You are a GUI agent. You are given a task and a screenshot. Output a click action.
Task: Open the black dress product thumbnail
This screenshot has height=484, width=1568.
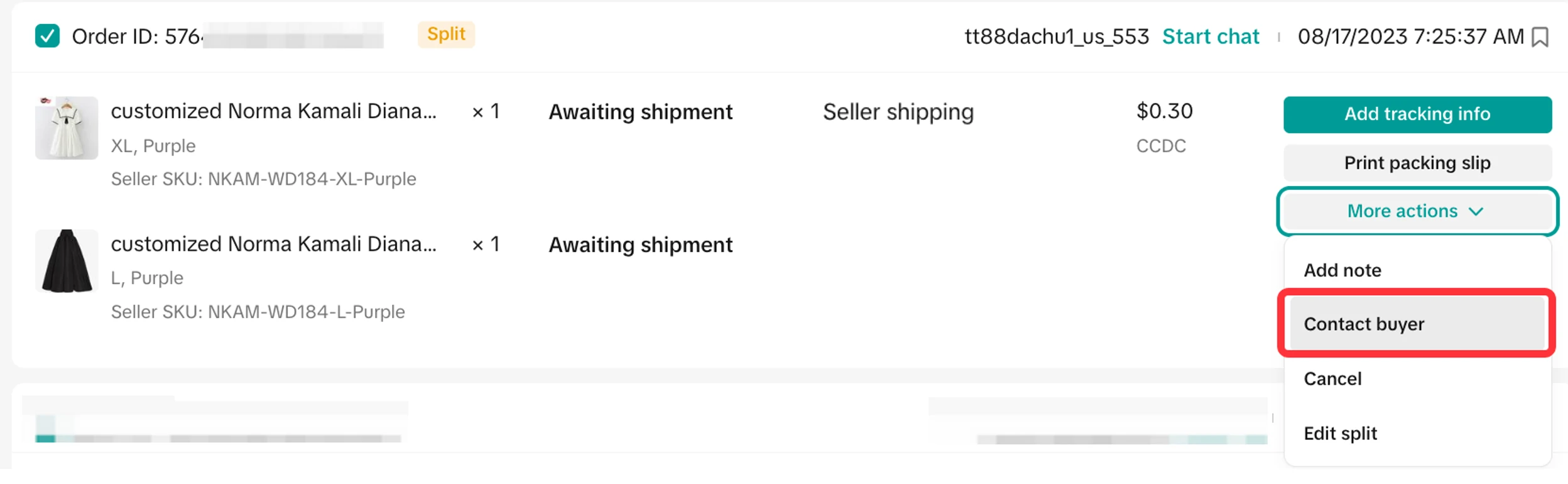pos(67,261)
